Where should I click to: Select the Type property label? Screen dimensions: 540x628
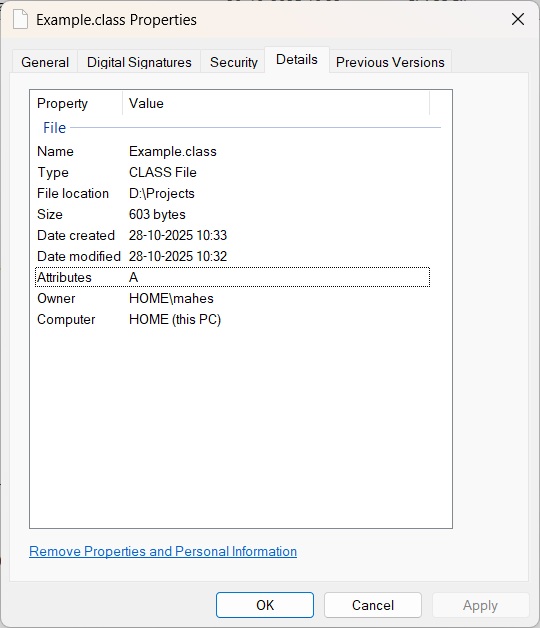53,173
